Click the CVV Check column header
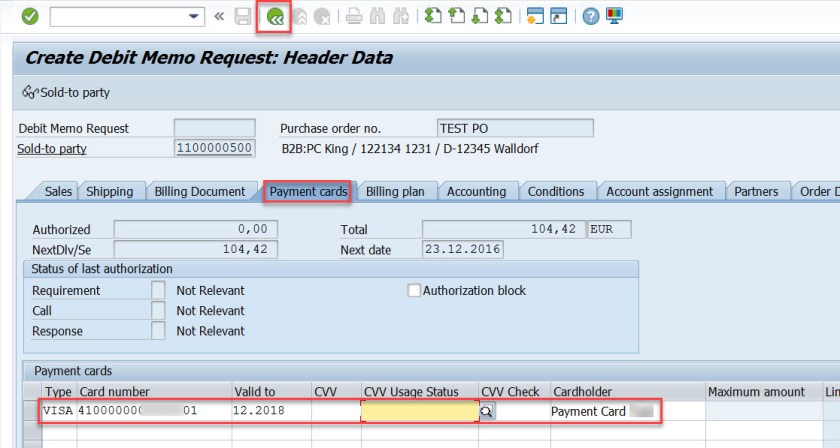The image size is (840, 448). click(x=514, y=392)
